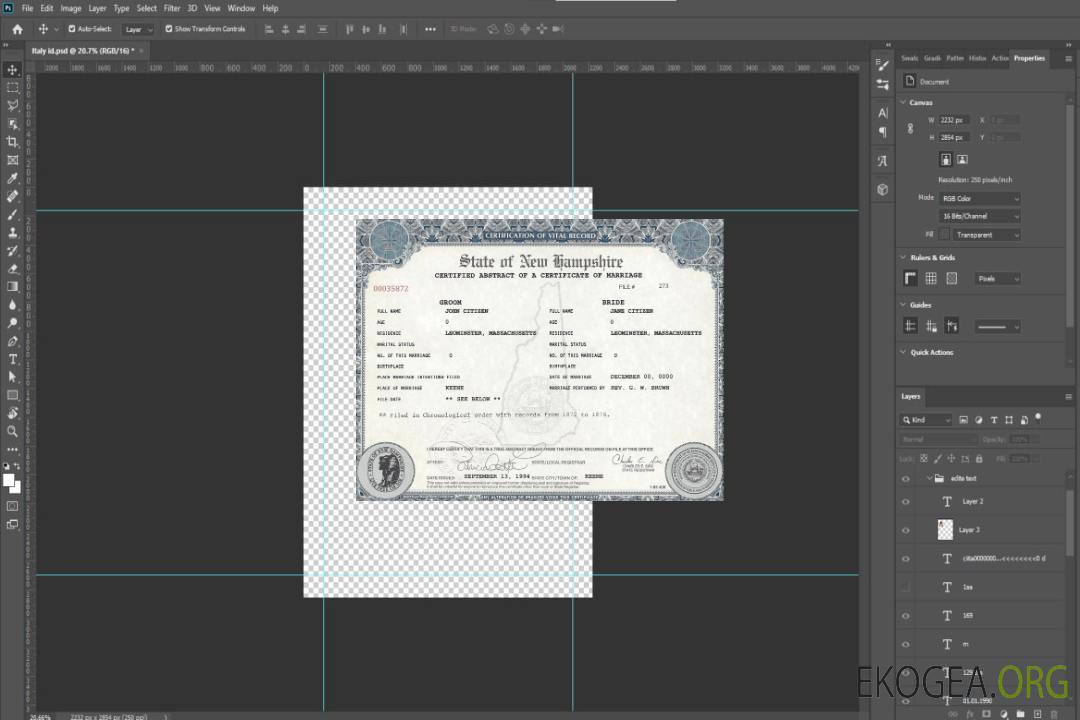Create a new layer

click(1037, 714)
